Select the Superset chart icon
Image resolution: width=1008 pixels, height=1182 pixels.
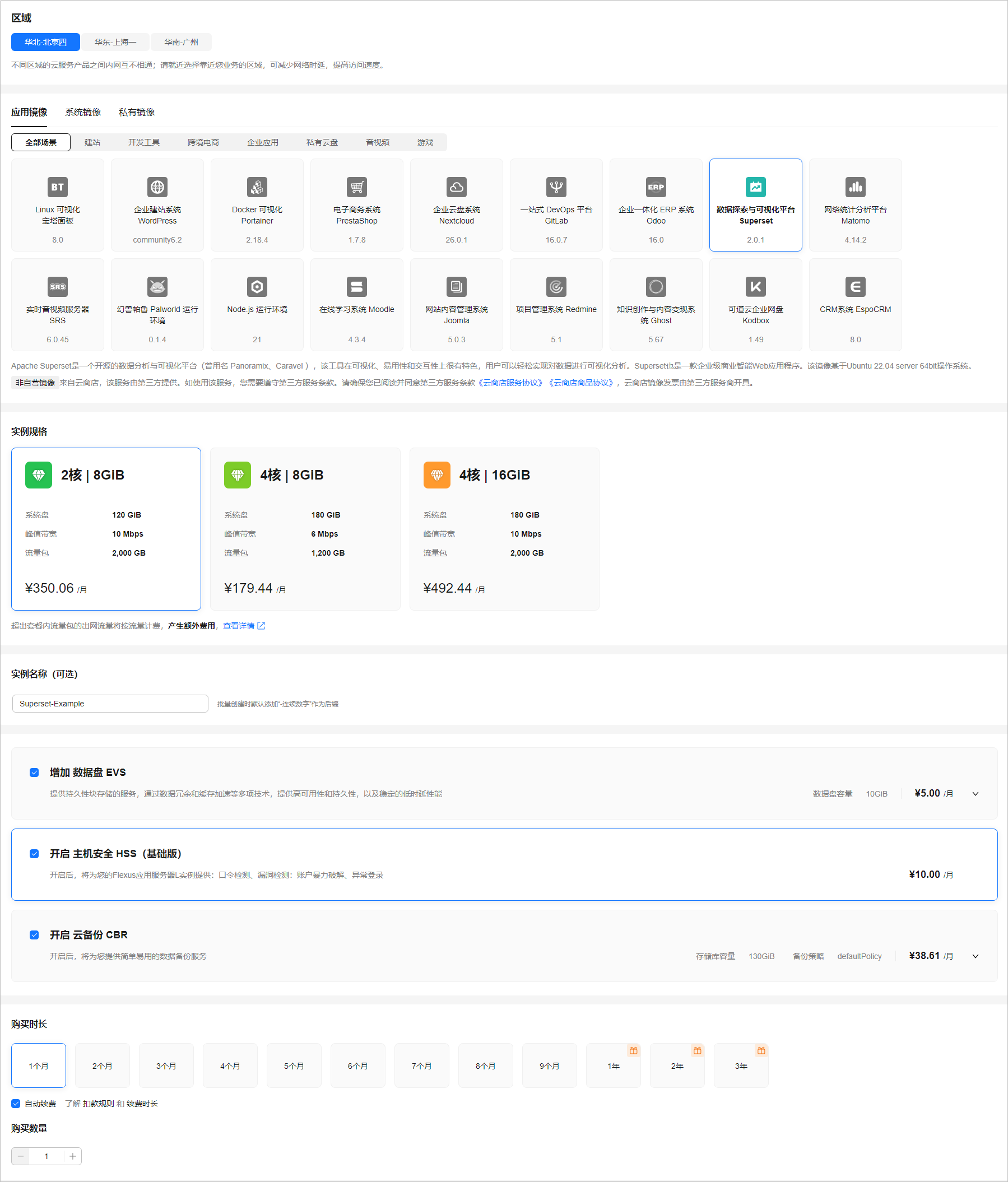pyautogui.click(x=756, y=187)
